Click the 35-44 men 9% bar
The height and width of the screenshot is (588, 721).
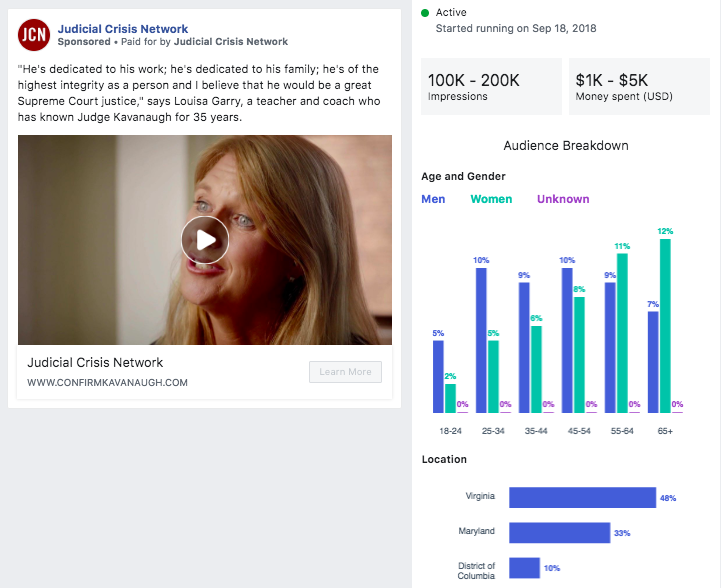[524, 348]
